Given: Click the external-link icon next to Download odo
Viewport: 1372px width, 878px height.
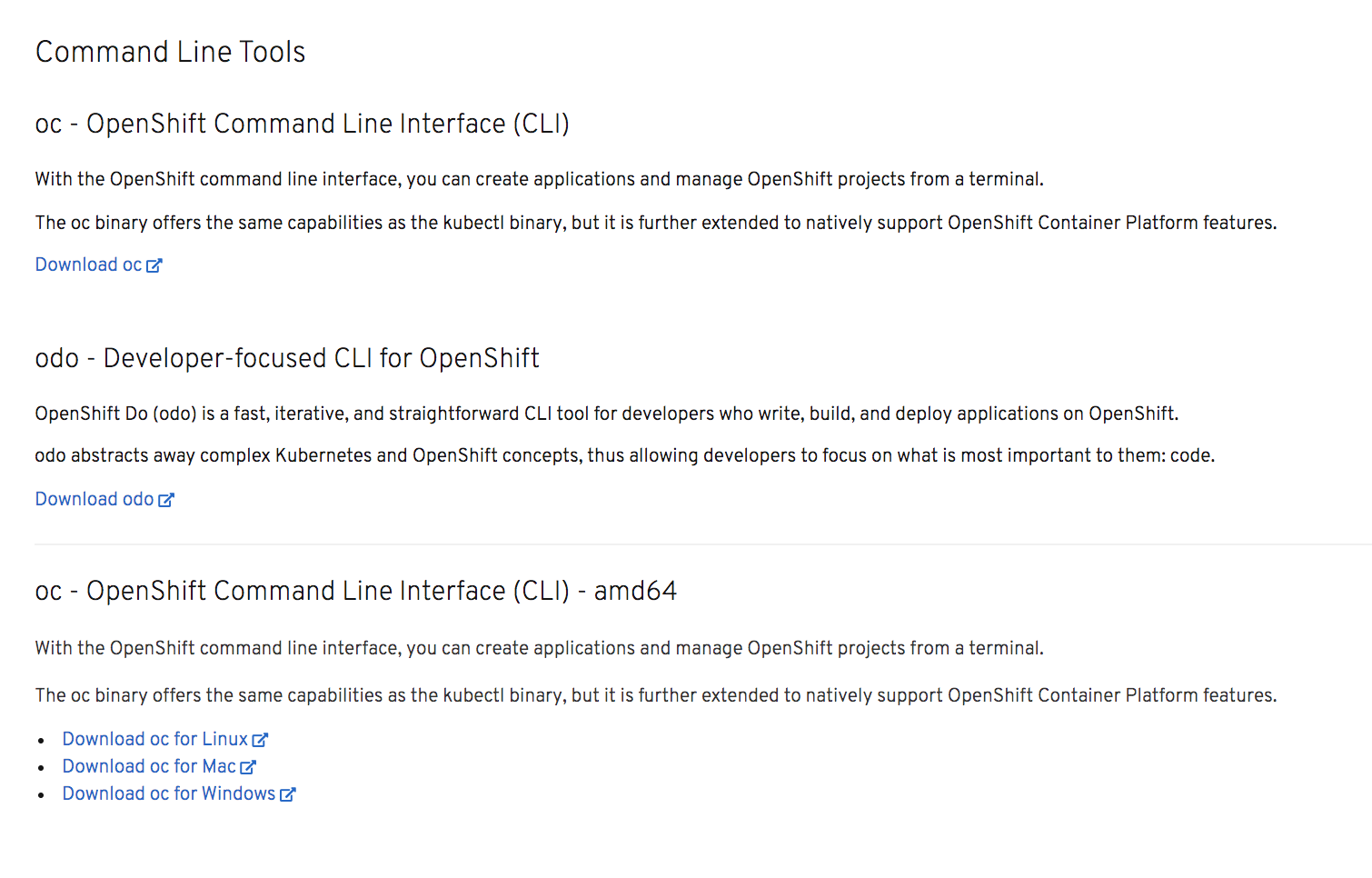Looking at the screenshot, I should click(x=166, y=500).
